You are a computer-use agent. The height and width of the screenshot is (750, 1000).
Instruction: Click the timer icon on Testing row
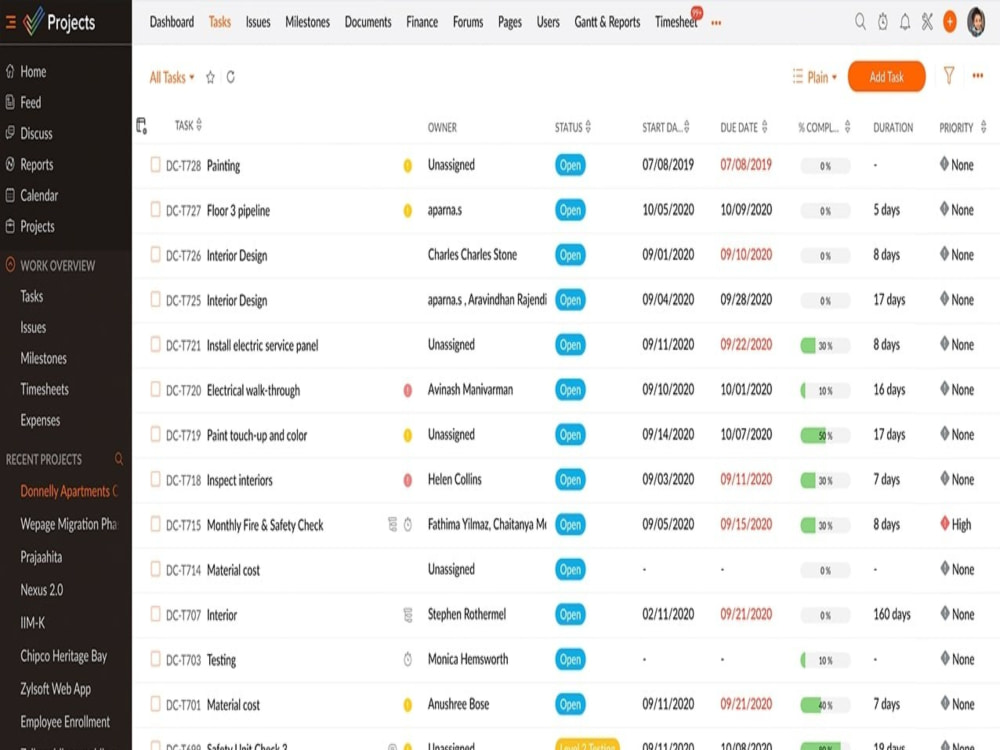408,659
